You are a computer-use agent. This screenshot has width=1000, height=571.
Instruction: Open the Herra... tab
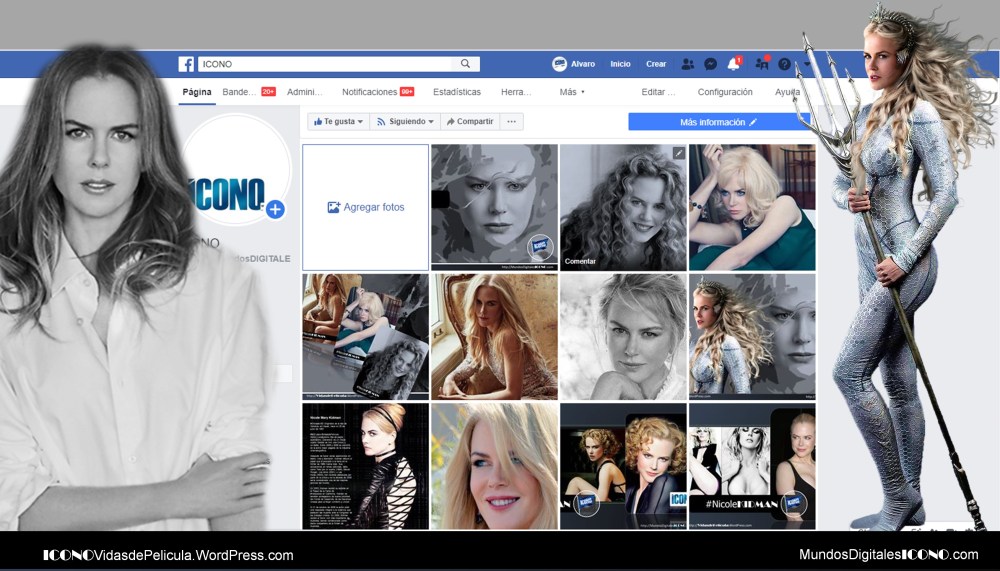click(516, 92)
